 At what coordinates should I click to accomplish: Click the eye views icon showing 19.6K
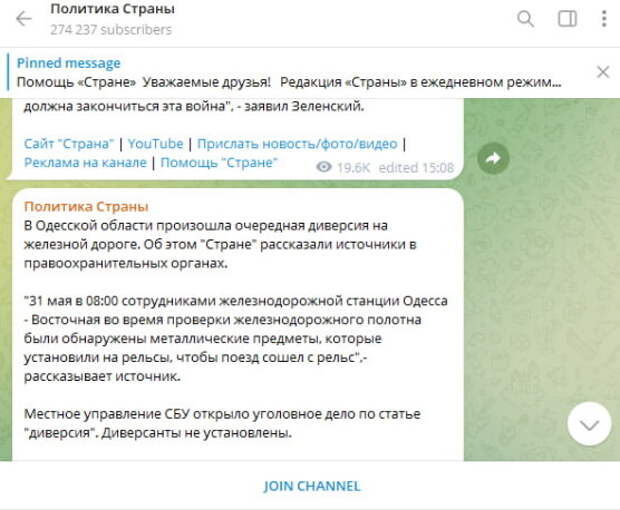click(x=324, y=167)
